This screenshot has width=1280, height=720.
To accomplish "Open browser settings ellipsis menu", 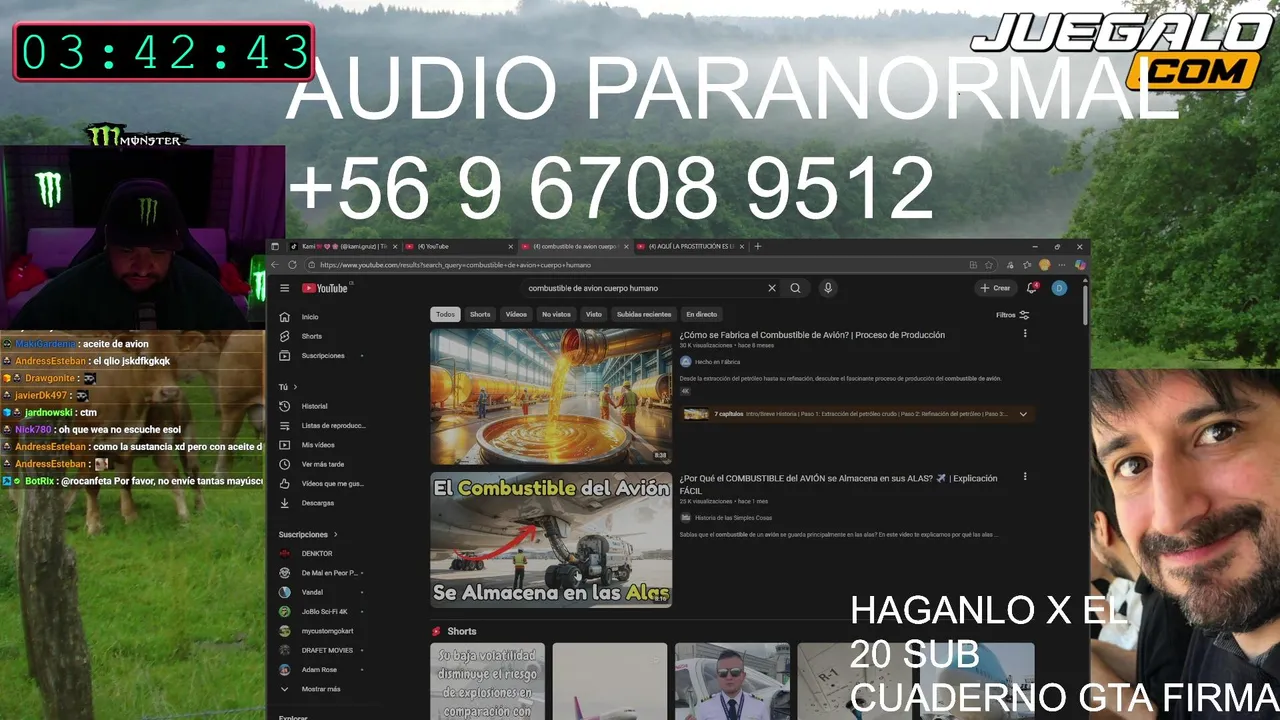I will point(1063,265).
